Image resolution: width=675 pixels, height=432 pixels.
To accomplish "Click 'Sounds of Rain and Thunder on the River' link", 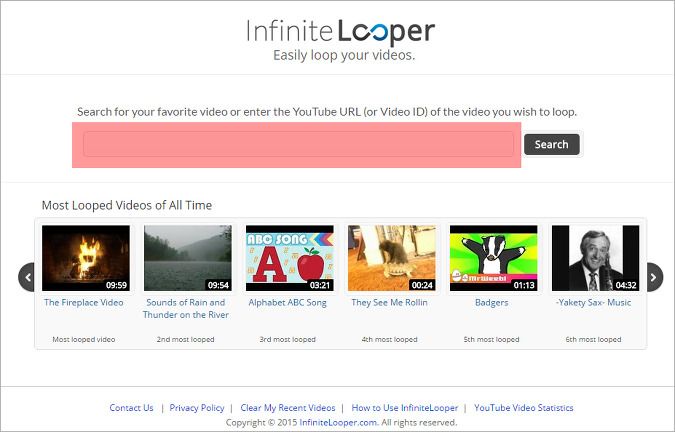I will click(186, 309).
